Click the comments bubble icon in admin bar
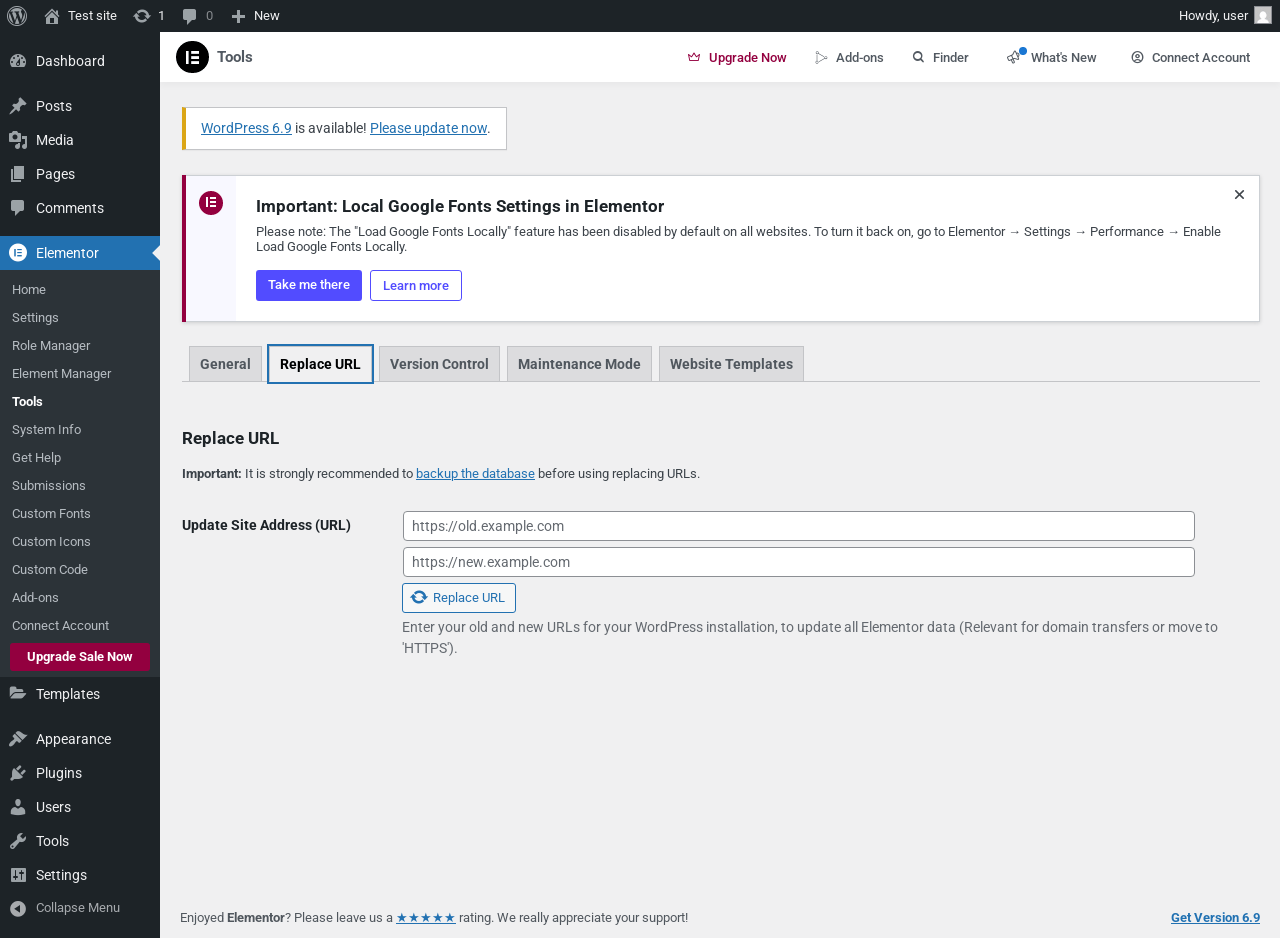This screenshot has width=1280, height=938. coord(190,16)
